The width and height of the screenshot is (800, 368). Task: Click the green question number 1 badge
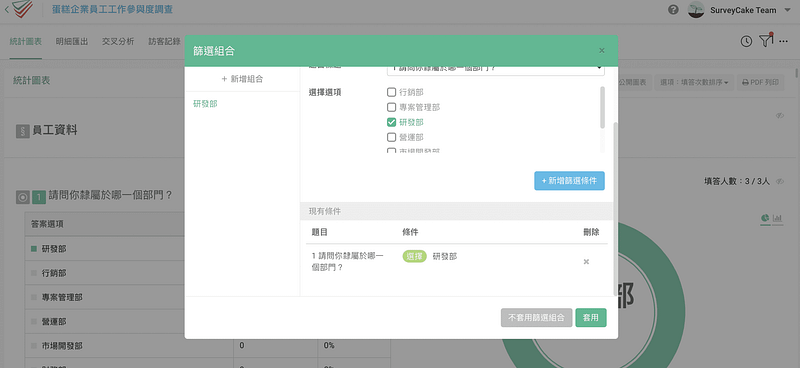[x=38, y=197]
